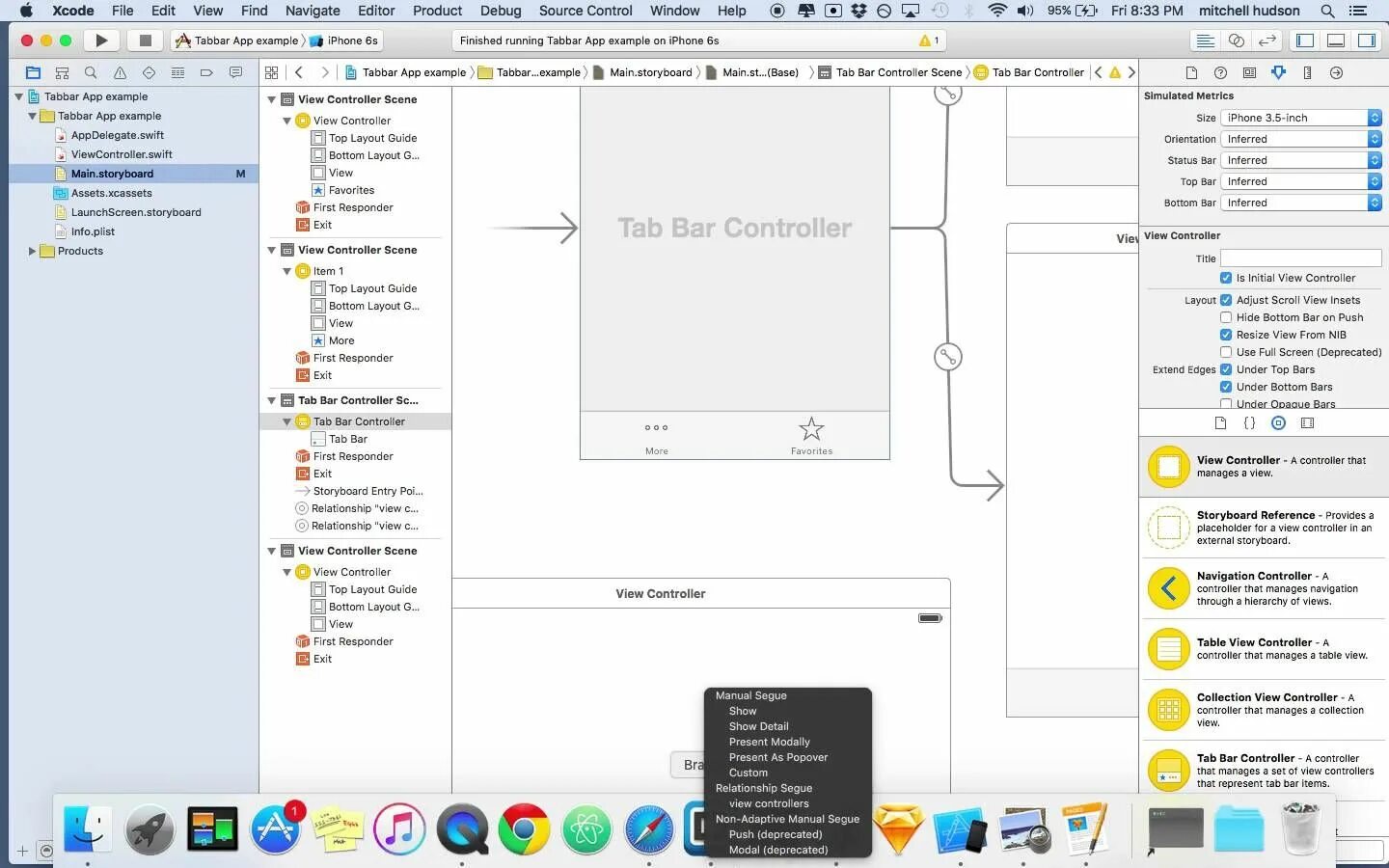This screenshot has width=1389, height=868.
Task: Open Chrome from the Dock
Action: pyautogui.click(x=524, y=828)
